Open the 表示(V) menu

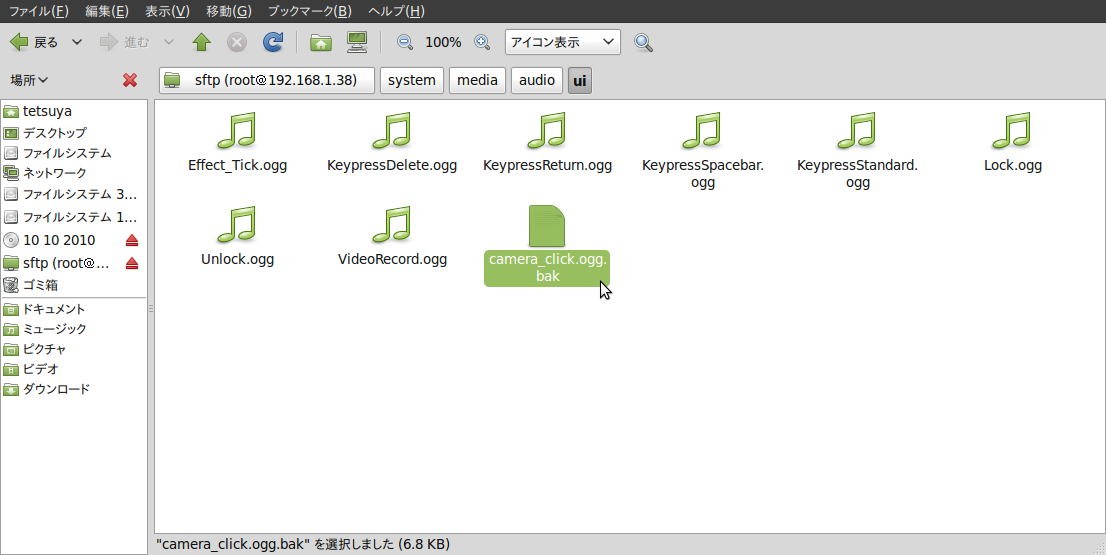(x=167, y=11)
